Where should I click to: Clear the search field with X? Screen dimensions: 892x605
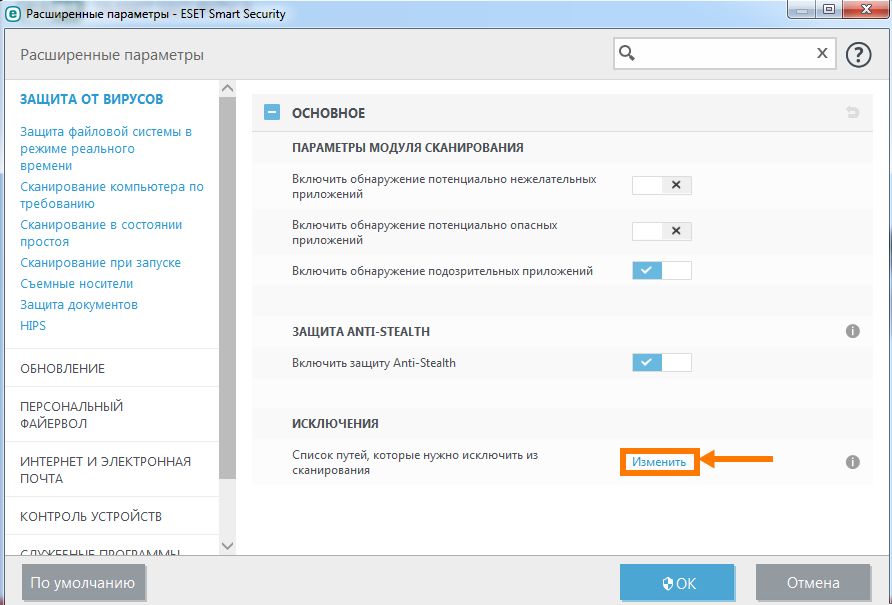tap(822, 53)
